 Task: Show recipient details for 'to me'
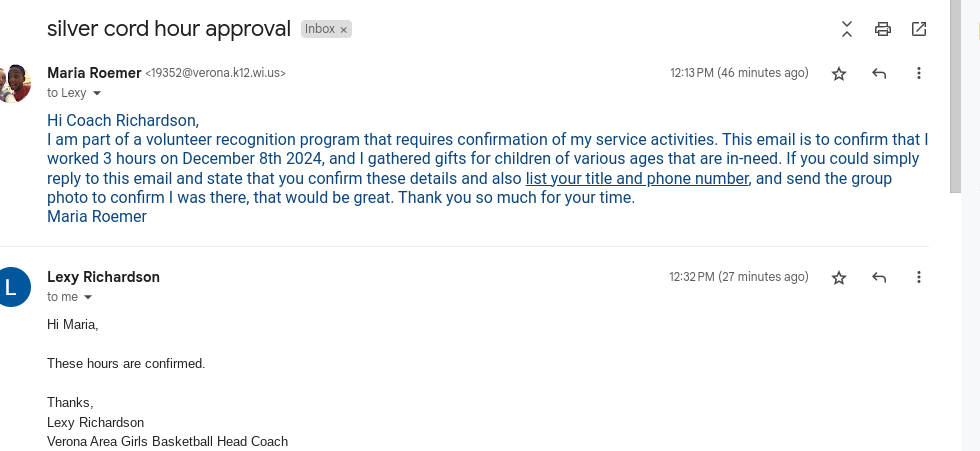click(87, 298)
